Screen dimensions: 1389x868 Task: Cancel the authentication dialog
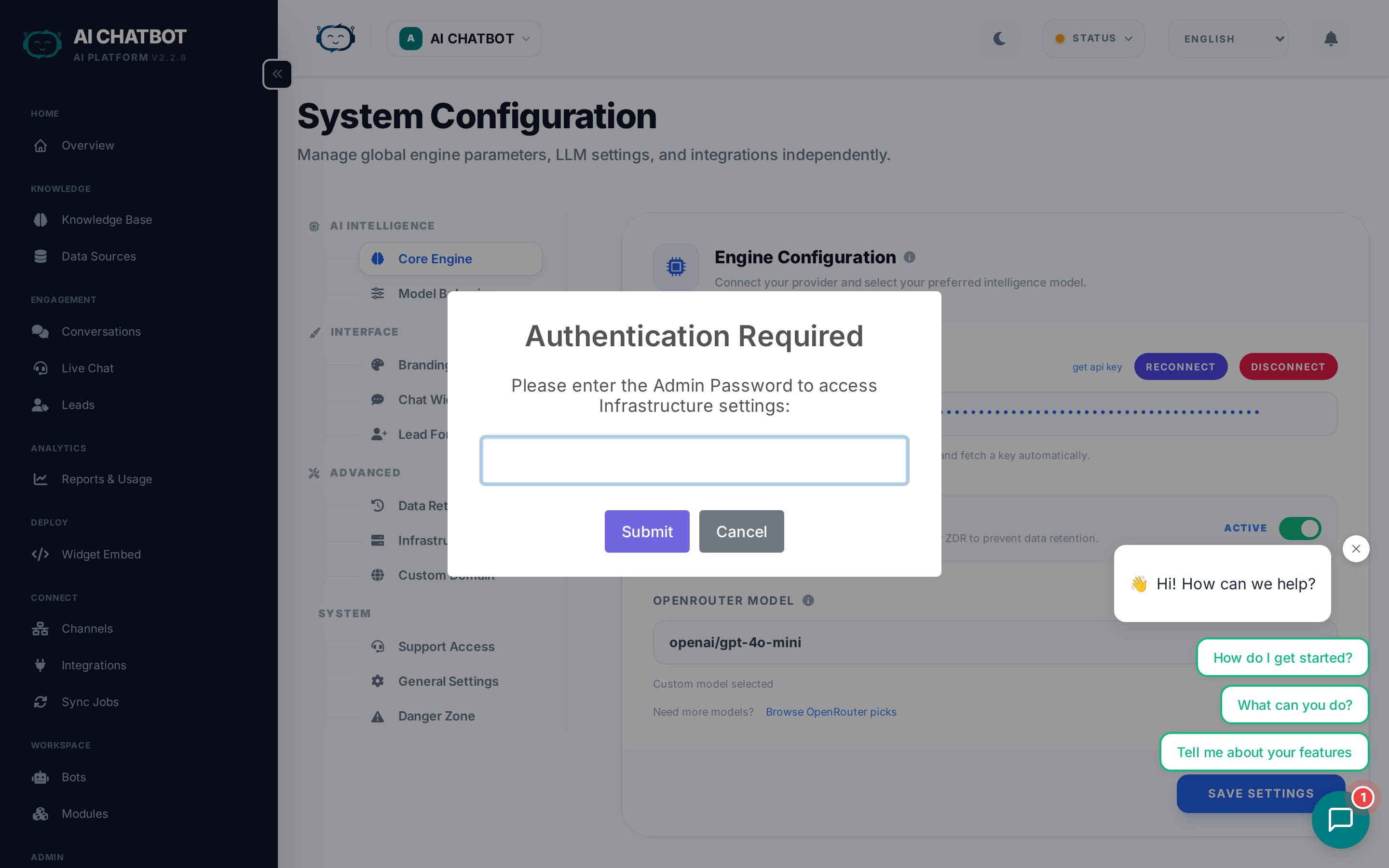click(x=741, y=531)
